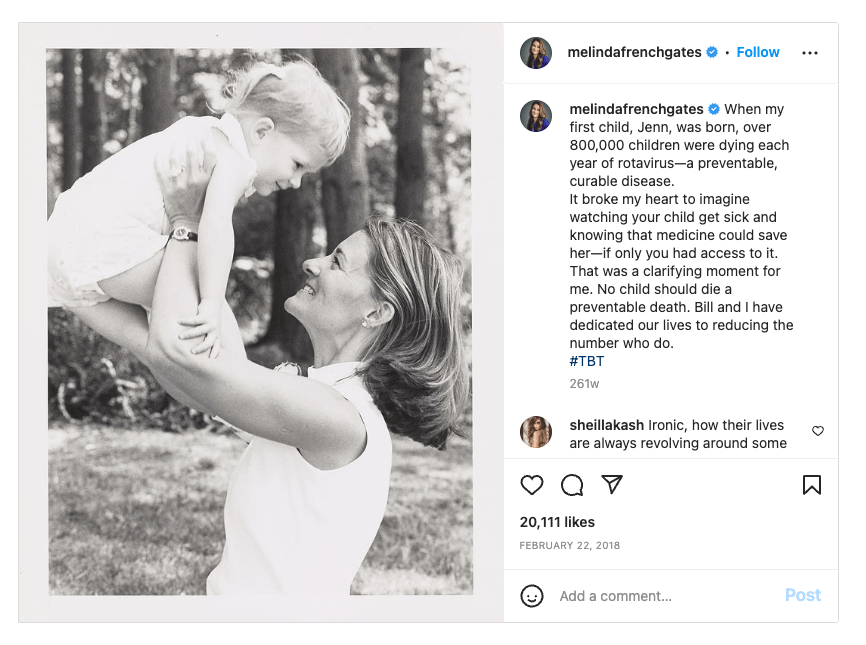
Task: Click the Add a comment field
Action: pos(660,596)
